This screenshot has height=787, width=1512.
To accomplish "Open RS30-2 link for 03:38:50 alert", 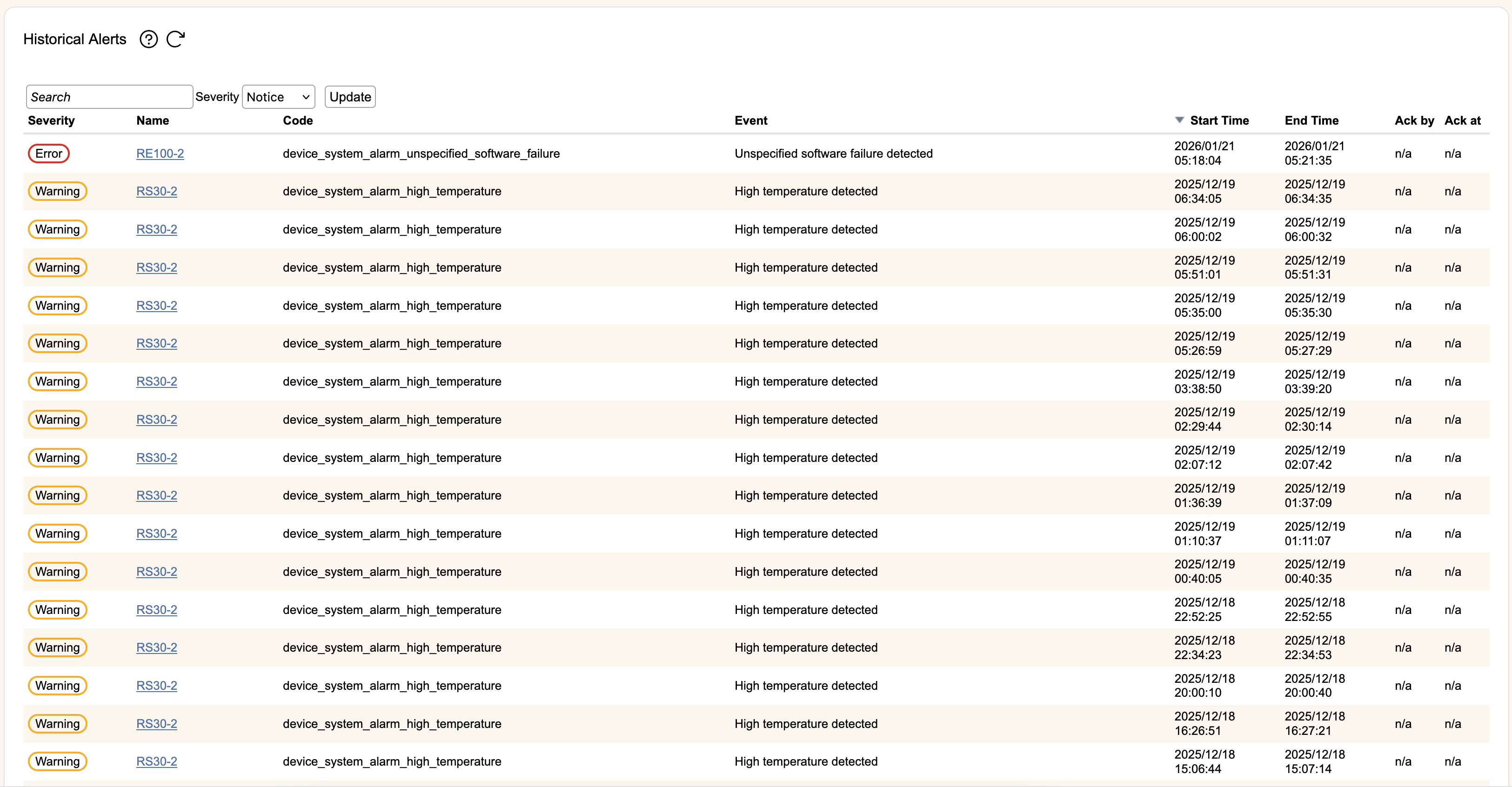I will pos(157,381).
